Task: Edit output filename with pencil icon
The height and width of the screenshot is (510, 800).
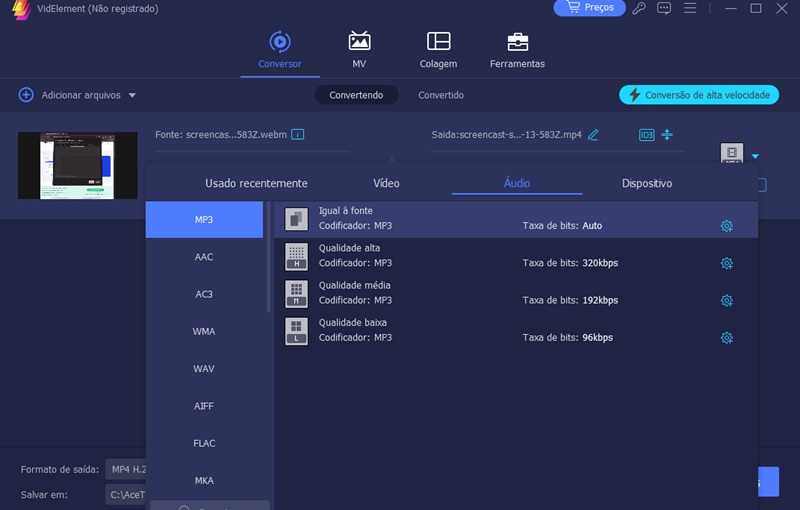Action: tap(593, 135)
